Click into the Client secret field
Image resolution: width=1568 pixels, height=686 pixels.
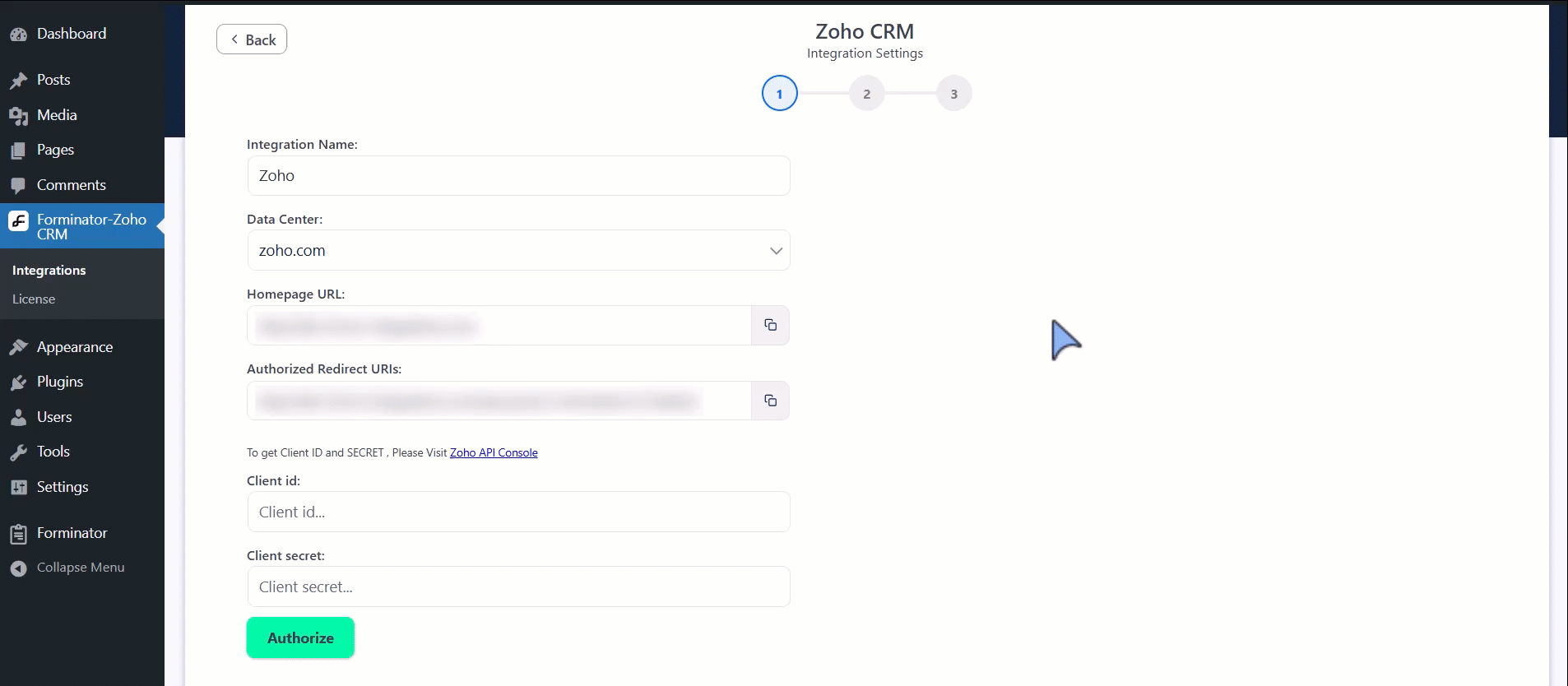pyautogui.click(x=518, y=586)
